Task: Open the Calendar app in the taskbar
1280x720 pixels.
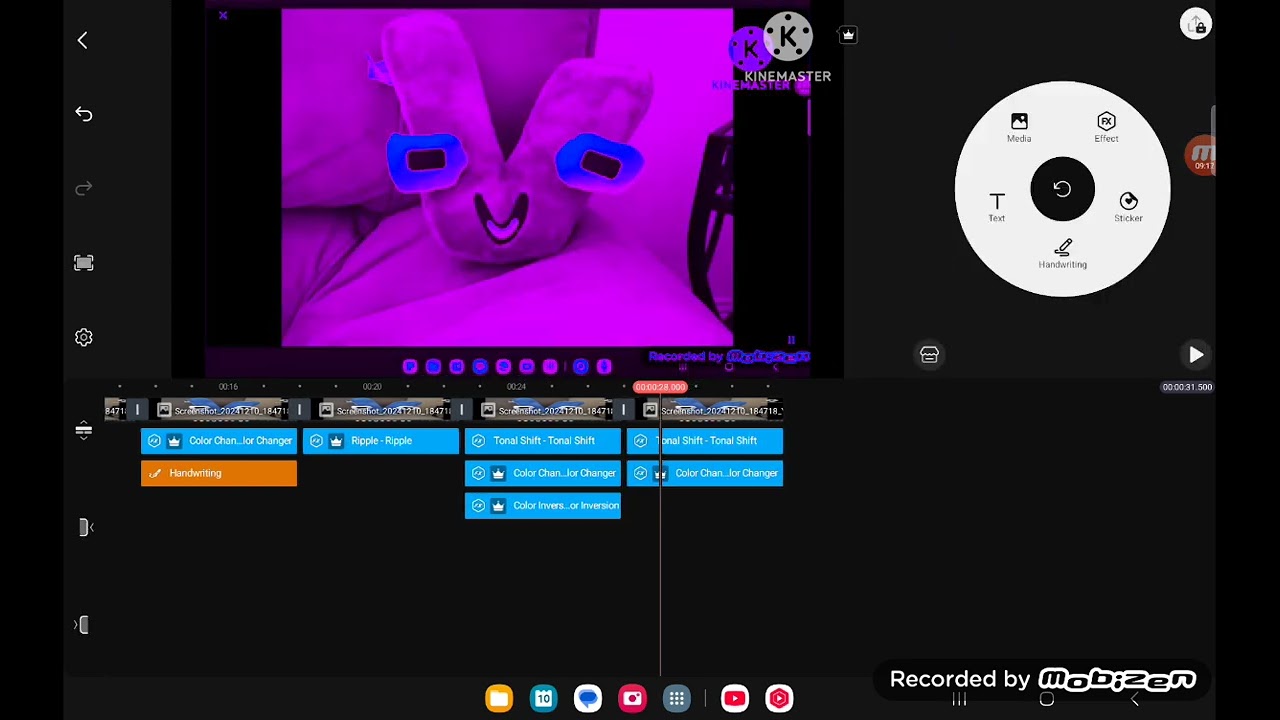Action: pos(543,699)
